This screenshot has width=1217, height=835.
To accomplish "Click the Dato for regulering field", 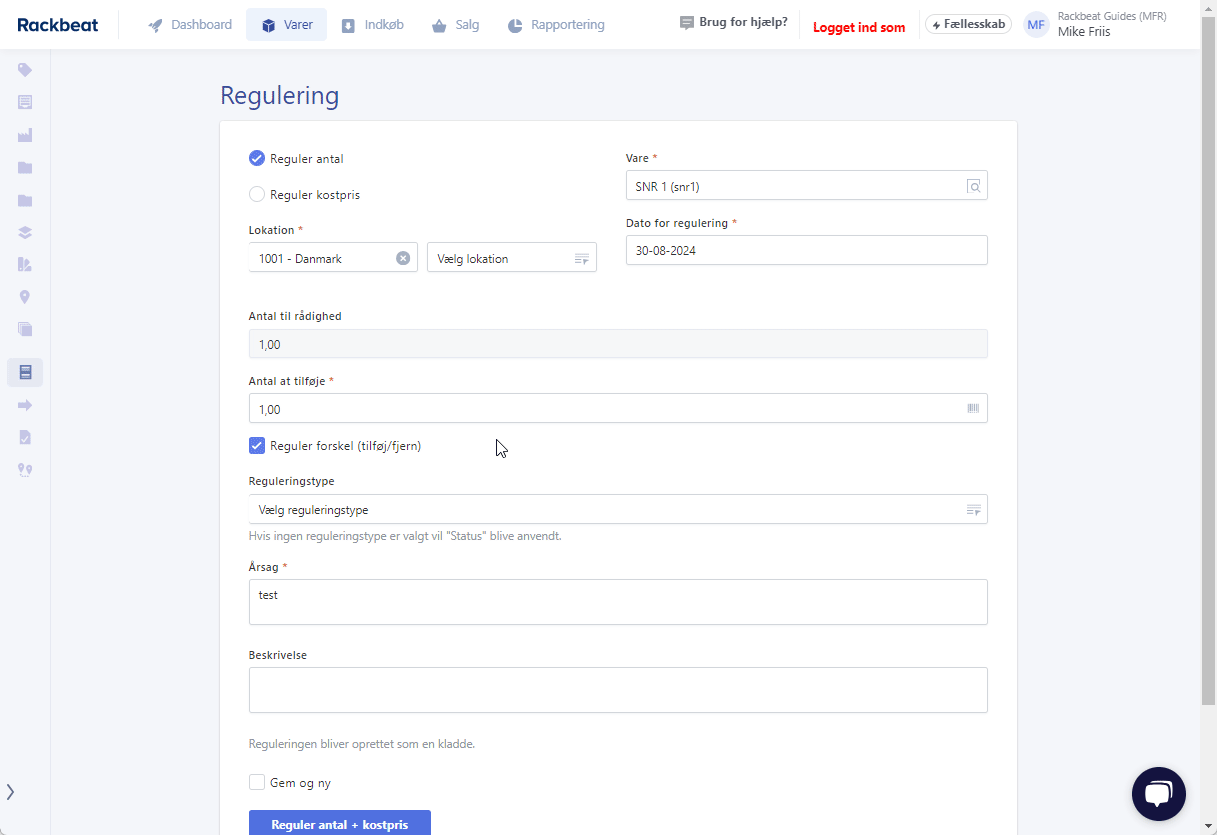I will click(806, 251).
